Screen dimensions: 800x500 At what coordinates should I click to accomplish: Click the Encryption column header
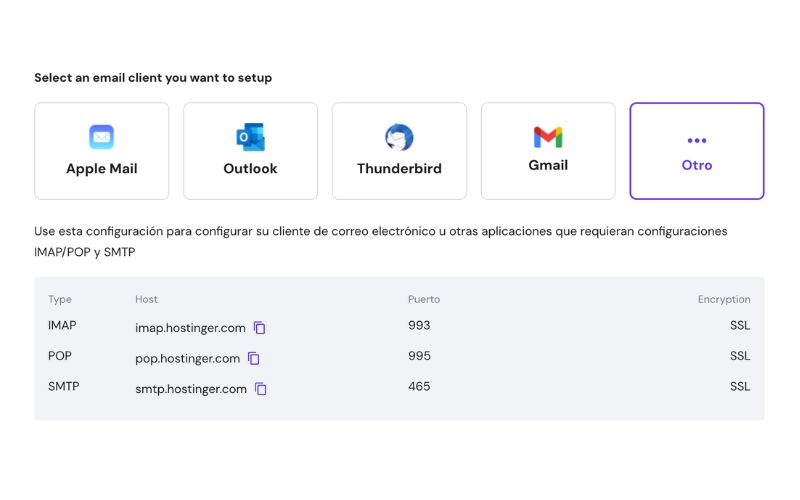tap(724, 299)
